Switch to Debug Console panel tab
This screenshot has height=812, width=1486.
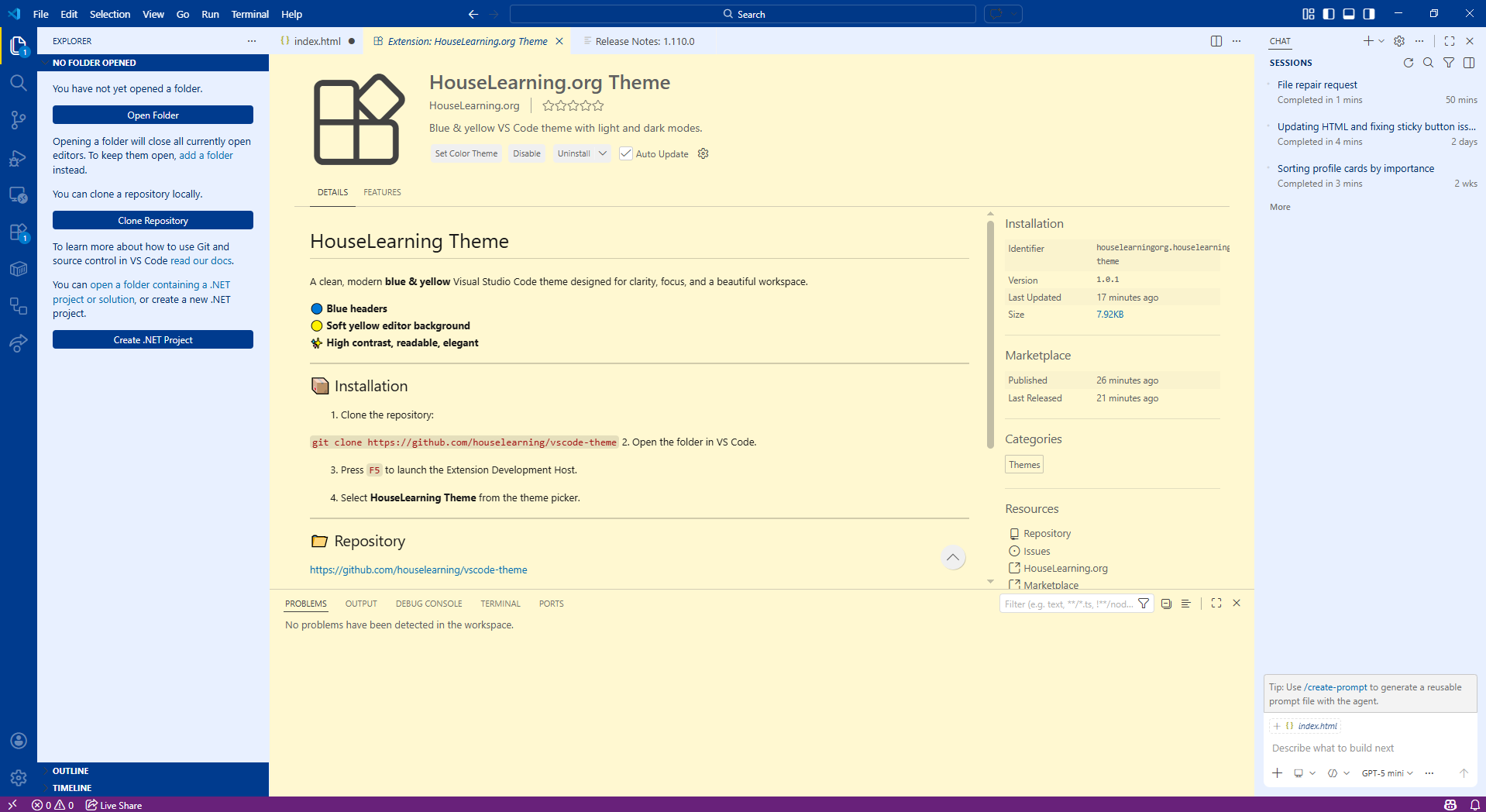pos(428,604)
